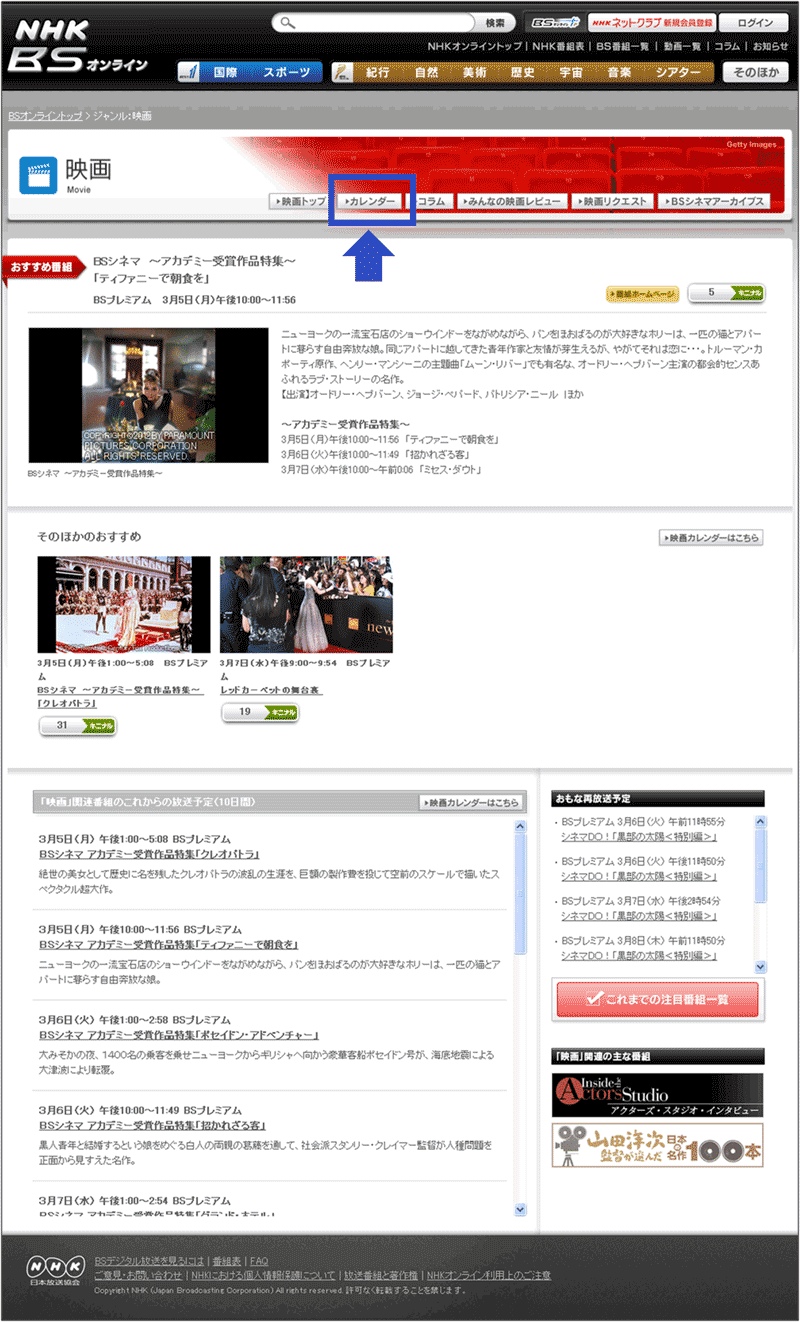
Task: Open the 音楽 genre tab
Action: (x=620, y=72)
